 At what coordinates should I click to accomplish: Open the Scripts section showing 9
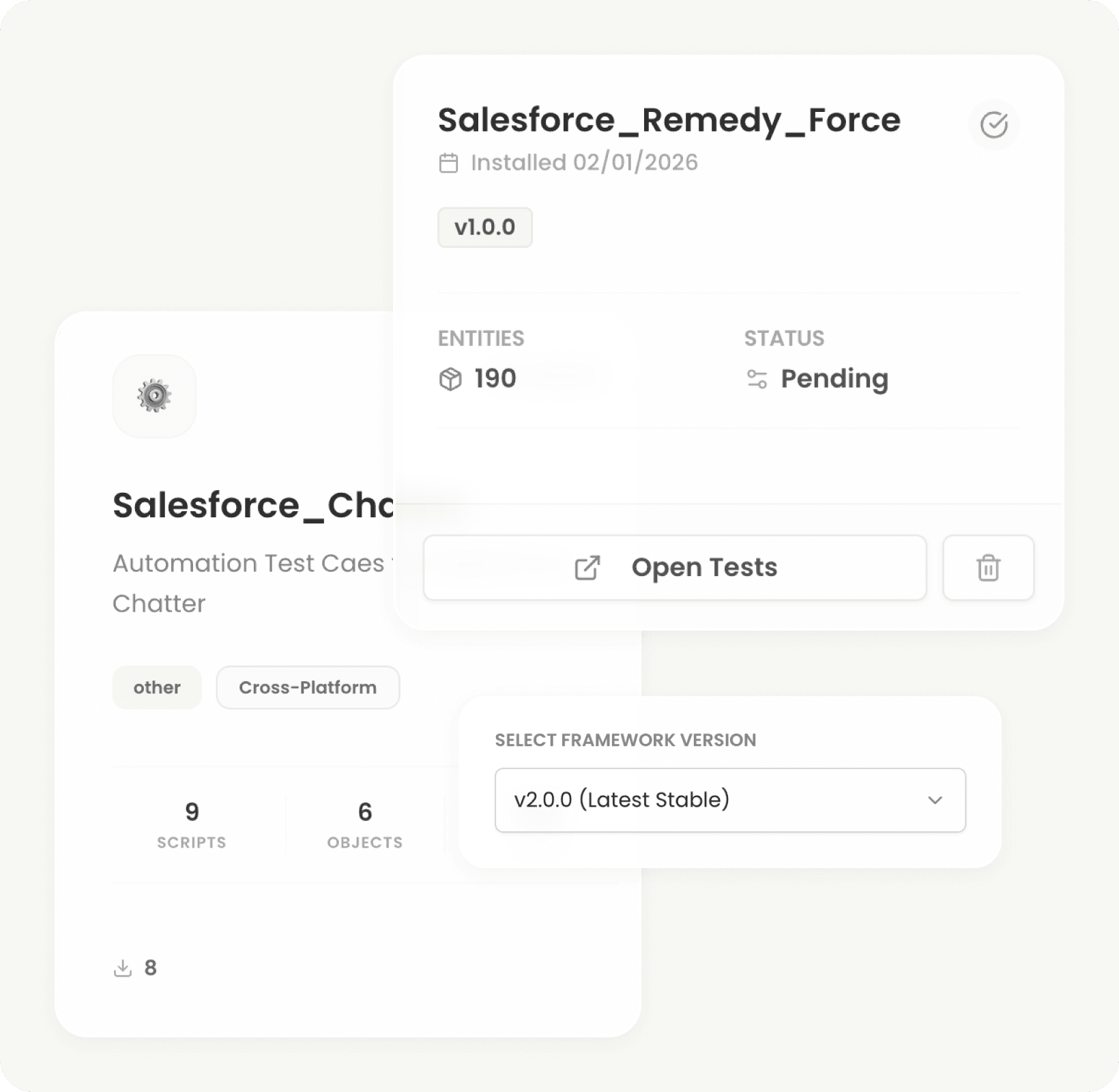point(192,823)
